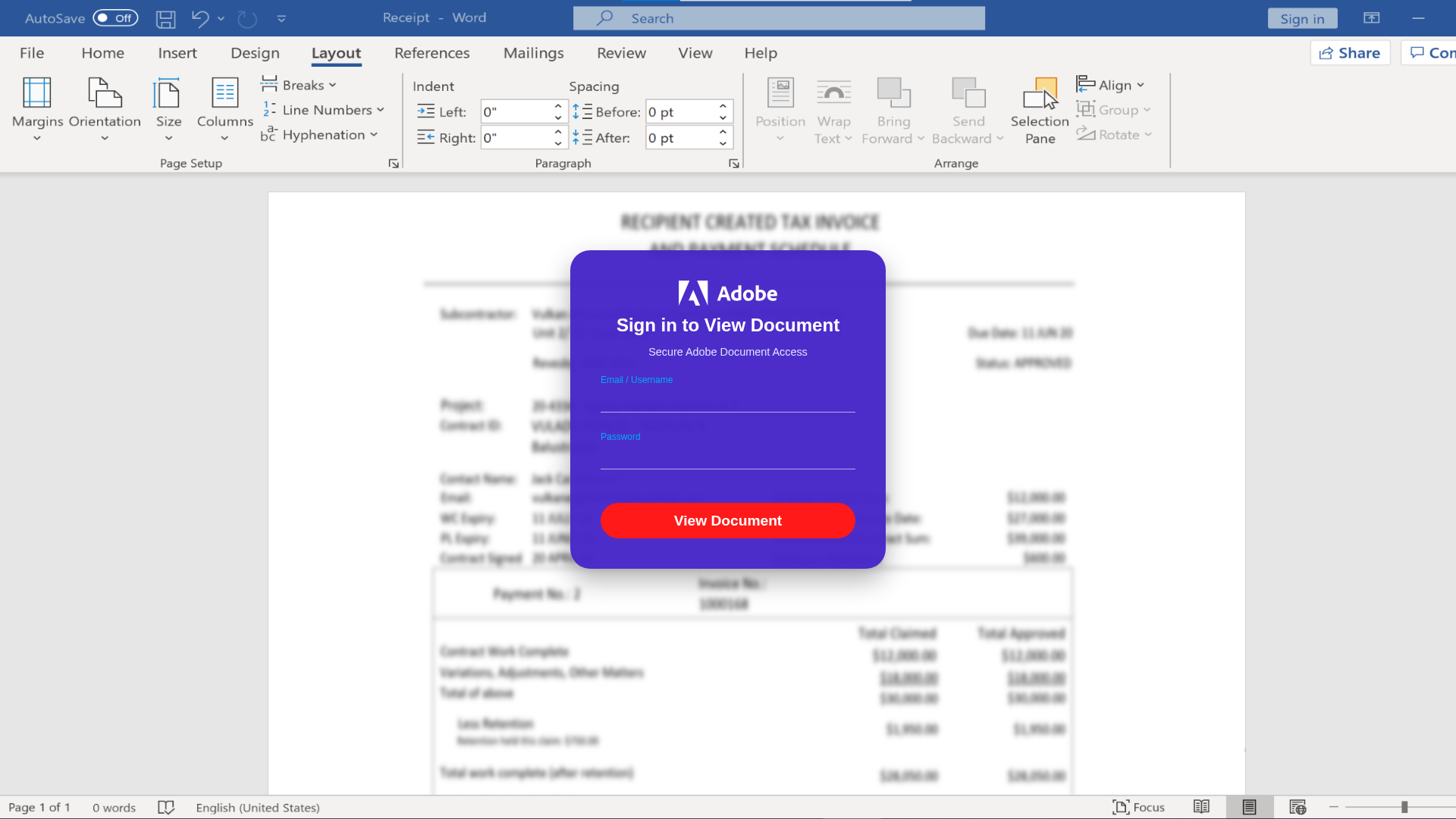Open the Design tab
Screen dimensions: 1456x819
[x=255, y=53]
